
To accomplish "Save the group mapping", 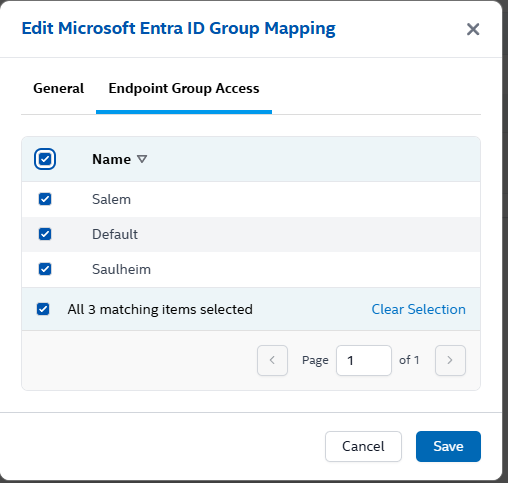I will point(448,446).
